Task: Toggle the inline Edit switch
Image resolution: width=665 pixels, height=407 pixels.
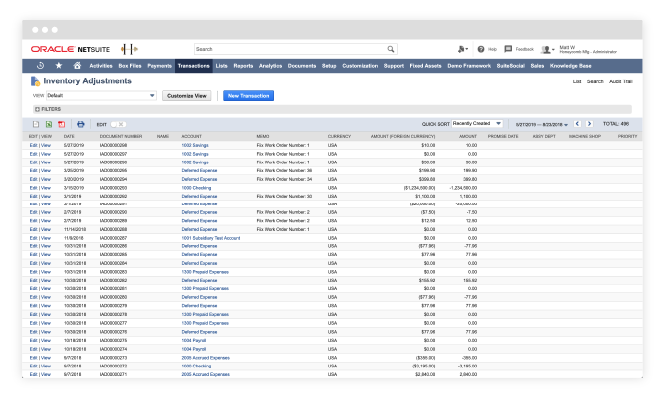Action: click(x=118, y=124)
